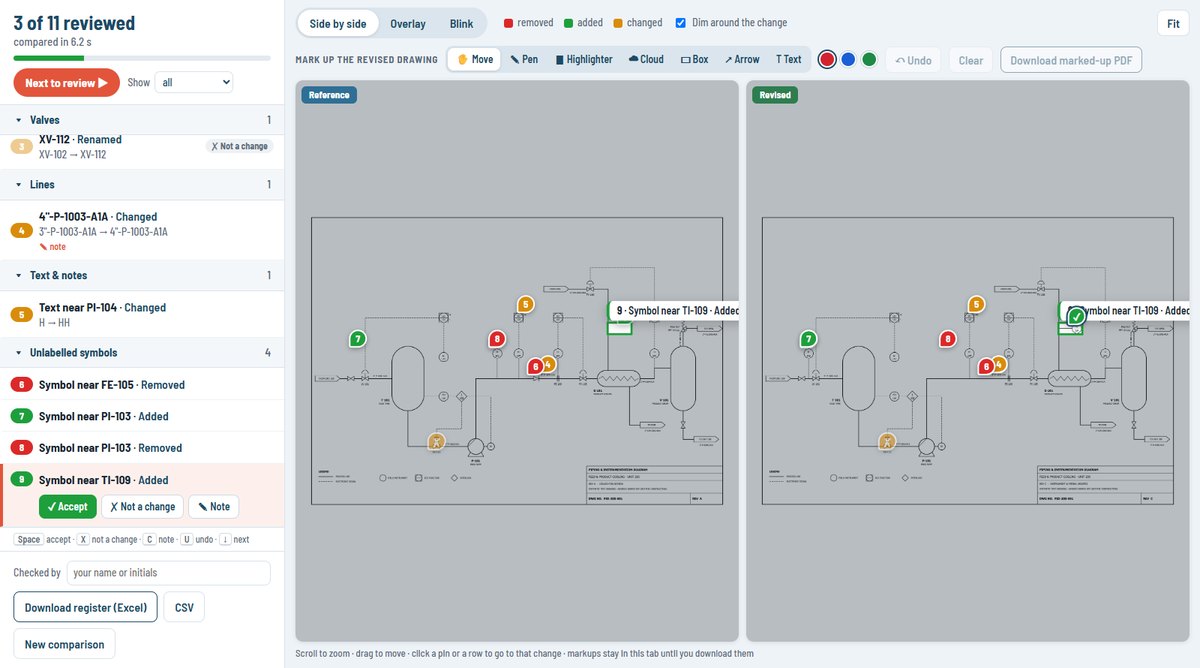Click the Next to review button
Screen dimensions: 1200x668
(67, 83)
